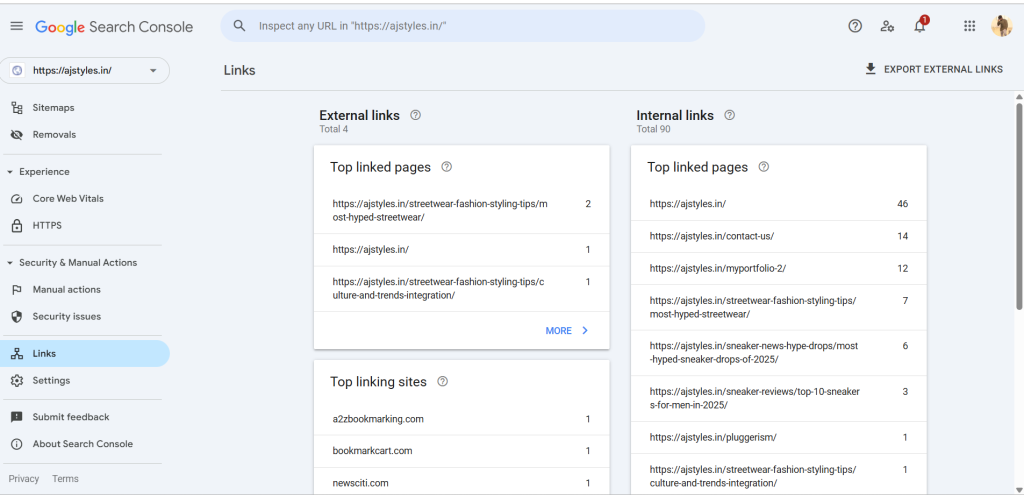Open the notifications bell
Viewport: 1024px width, 495px height.
coord(920,25)
